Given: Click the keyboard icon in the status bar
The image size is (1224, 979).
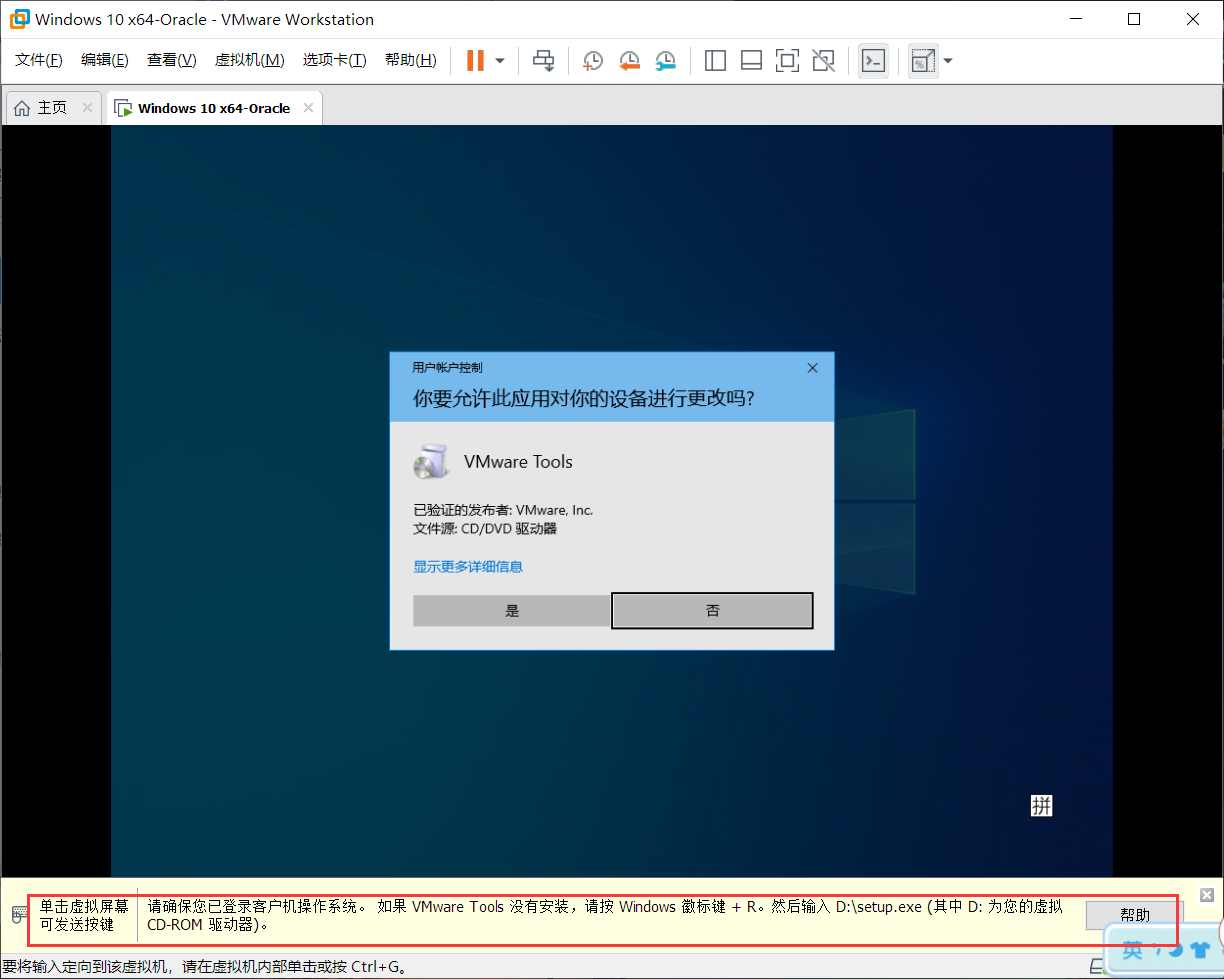Looking at the screenshot, I should pos(19,913).
